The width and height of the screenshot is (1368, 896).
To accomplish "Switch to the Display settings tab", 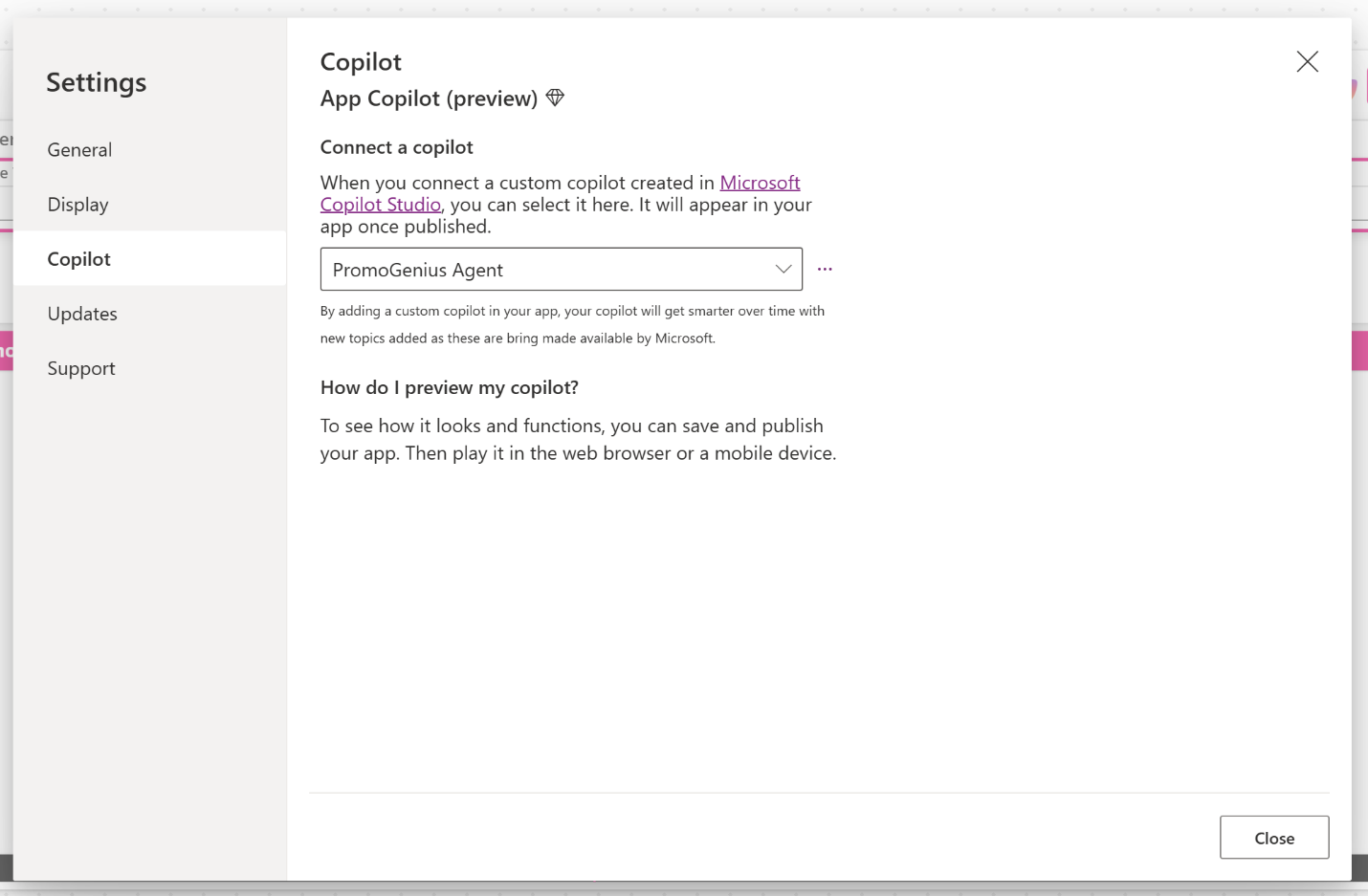I will click(78, 205).
